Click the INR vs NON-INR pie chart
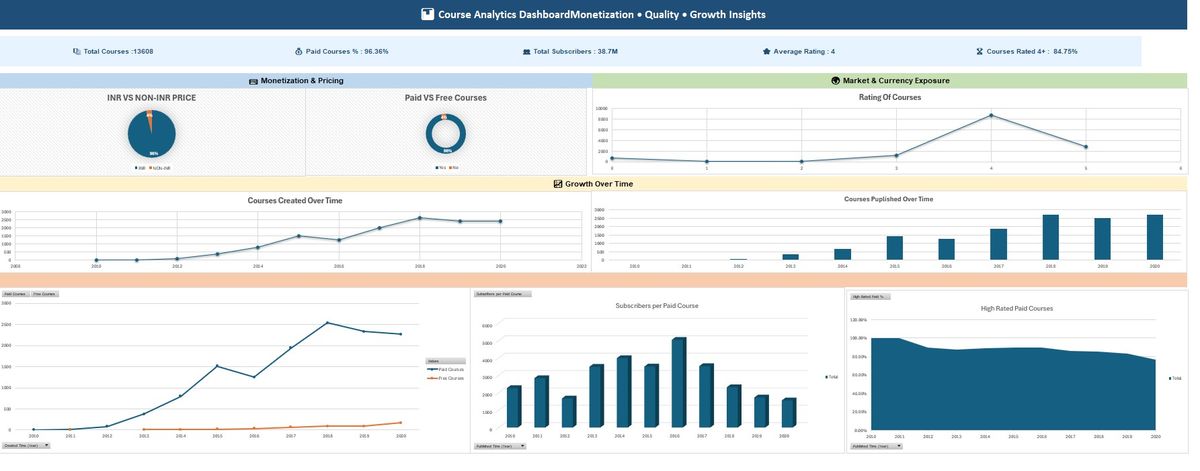1200x471 pixels. [x=152, y=134]
